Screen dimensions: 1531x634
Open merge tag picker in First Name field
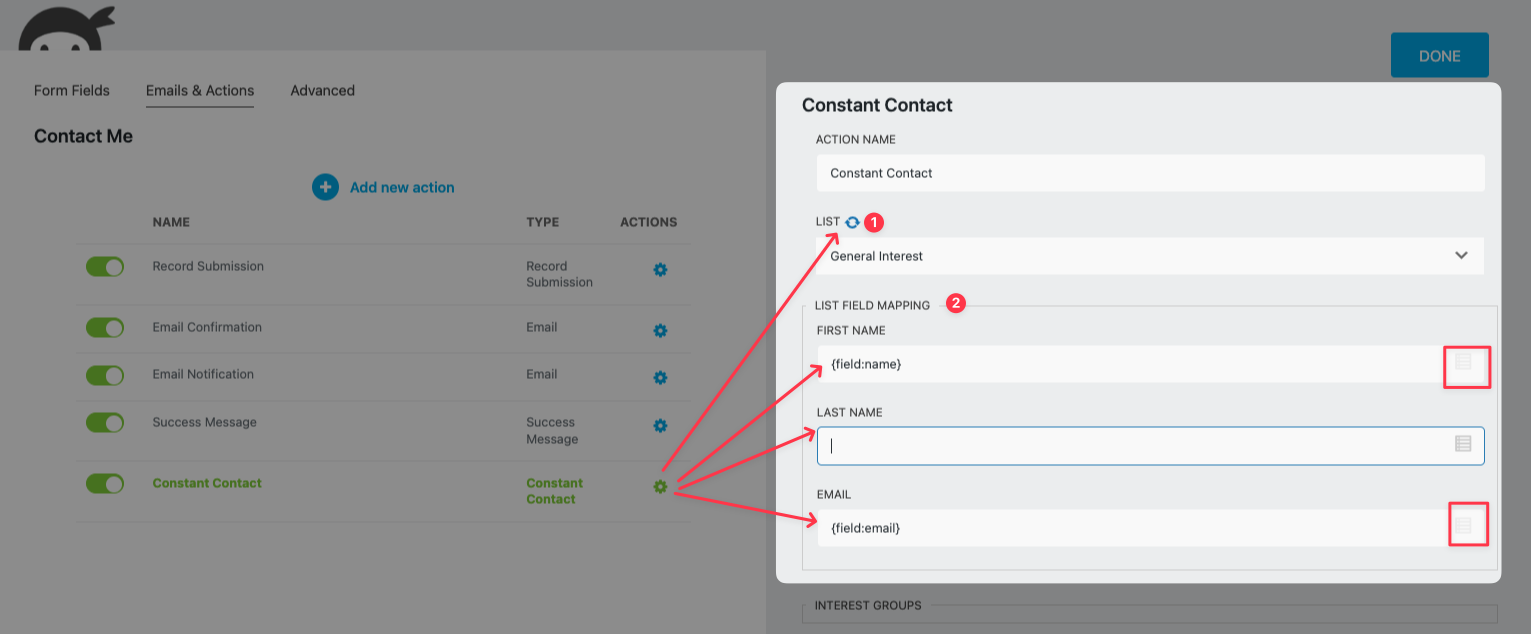point(1463,362)
